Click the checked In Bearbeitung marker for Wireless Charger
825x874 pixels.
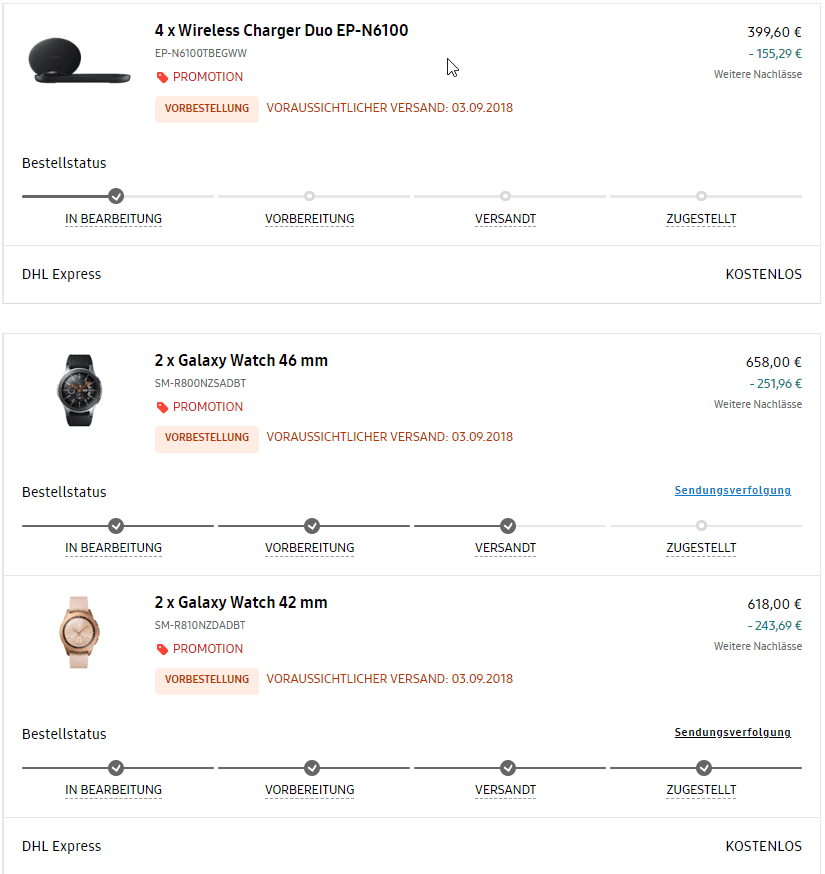(x=116, y=196)
